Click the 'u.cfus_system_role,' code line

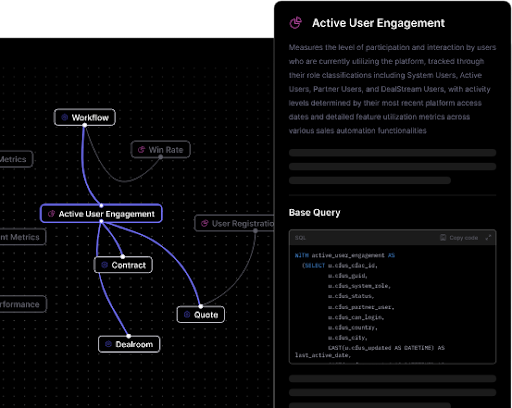point(359,286)
